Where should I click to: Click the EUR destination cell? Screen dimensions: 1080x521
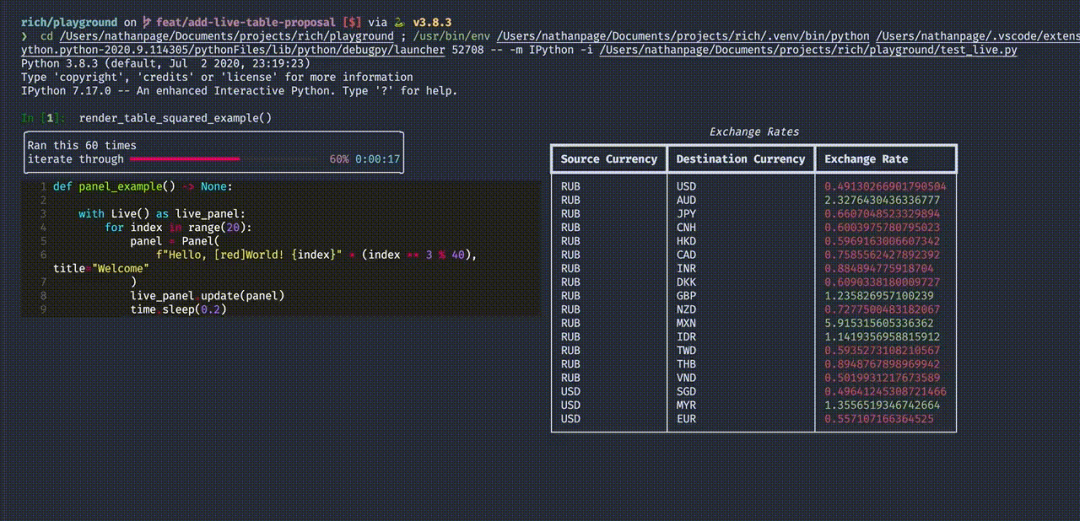(x=685, y=419)
